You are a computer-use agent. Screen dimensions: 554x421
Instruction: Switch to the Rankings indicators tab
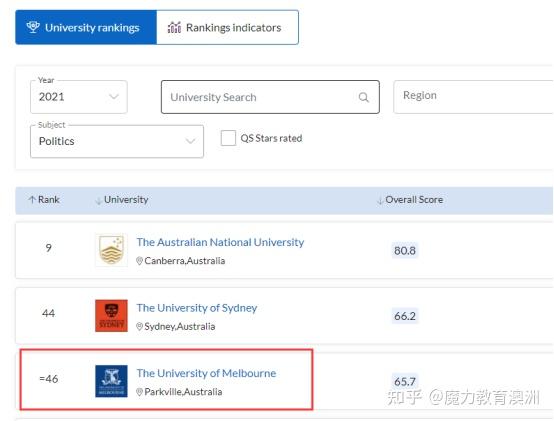[228, 27]
